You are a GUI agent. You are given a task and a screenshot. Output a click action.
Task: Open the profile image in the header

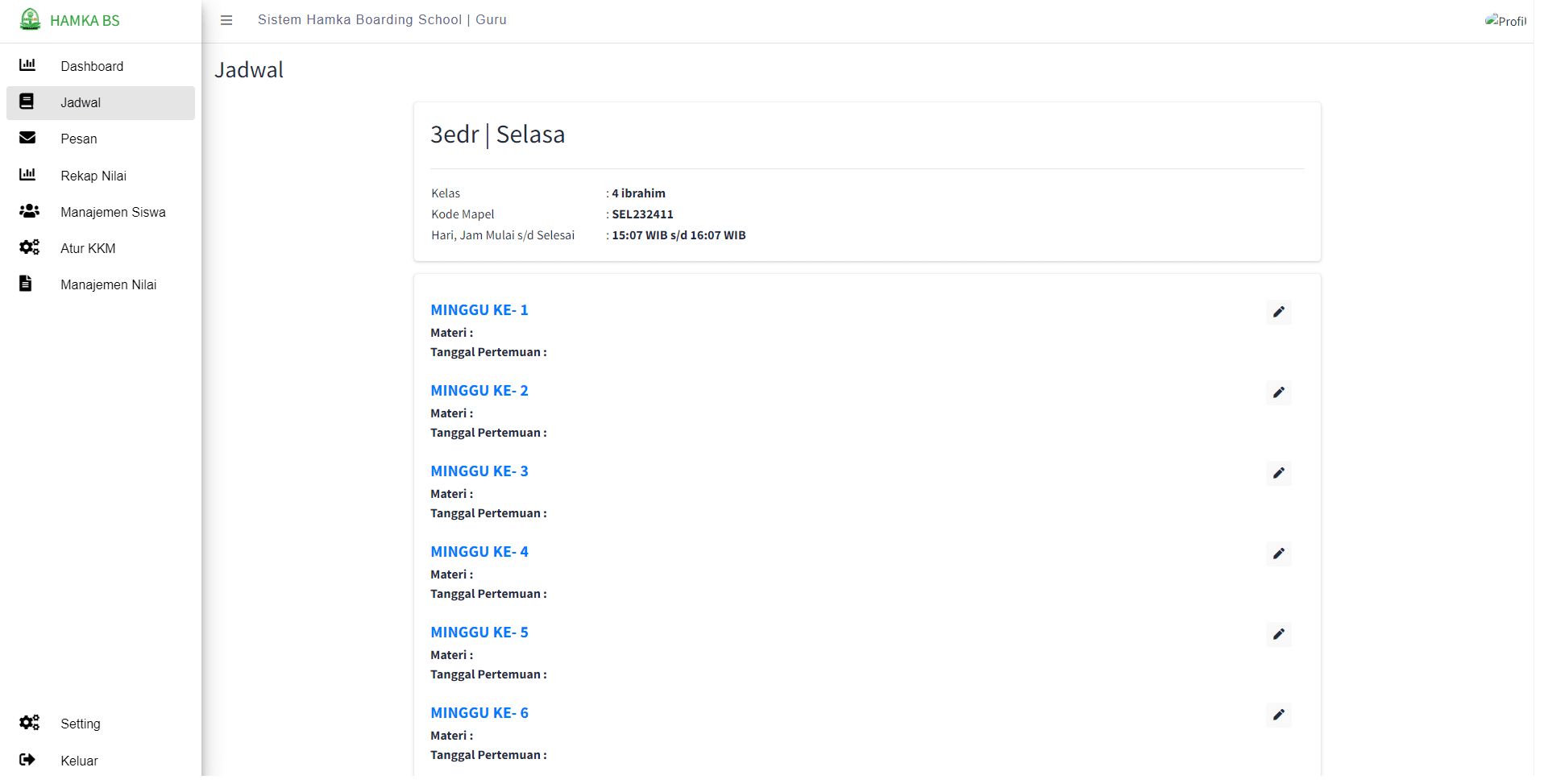point(1505,21)
